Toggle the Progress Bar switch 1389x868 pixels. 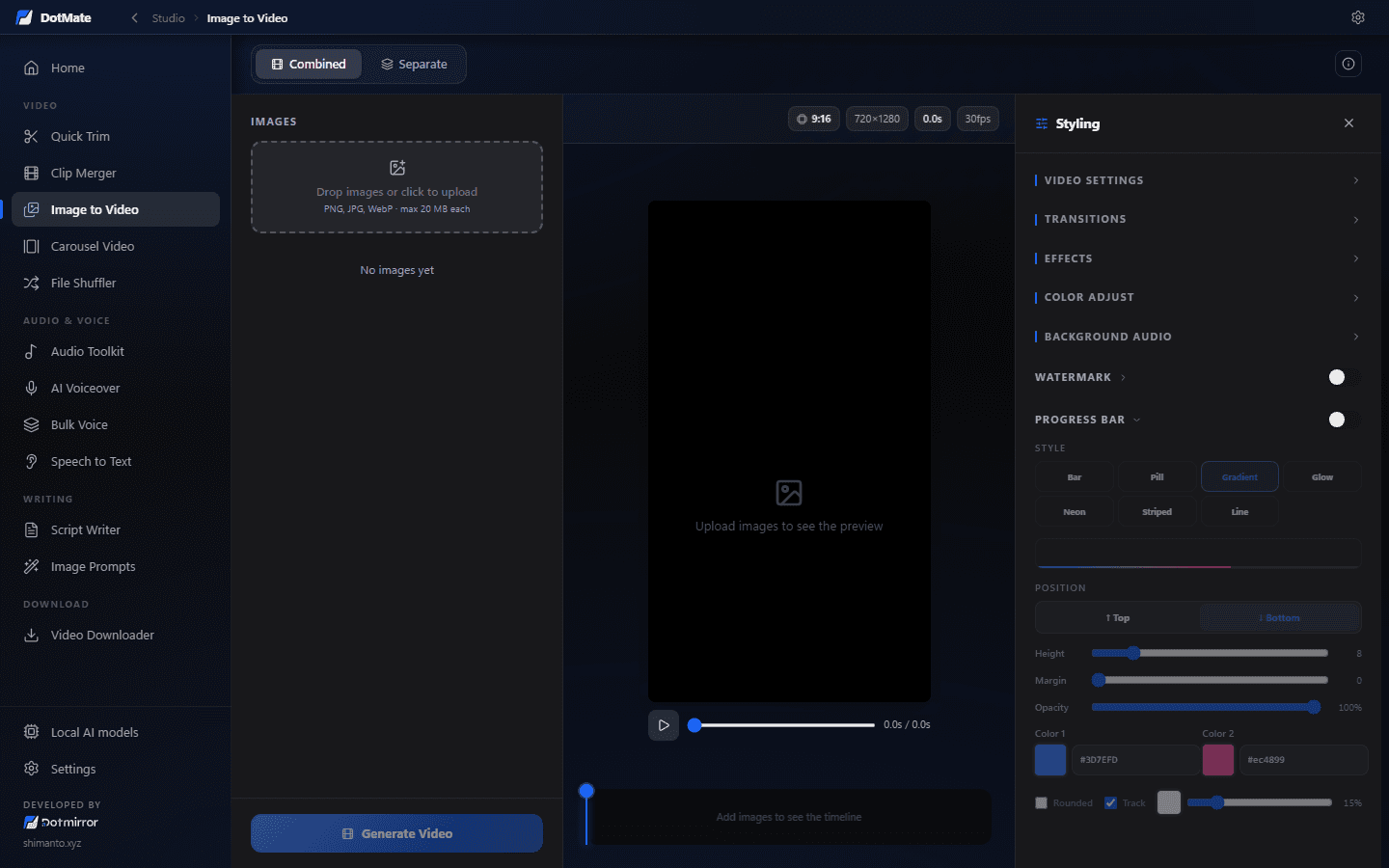tap(1344, 420)
